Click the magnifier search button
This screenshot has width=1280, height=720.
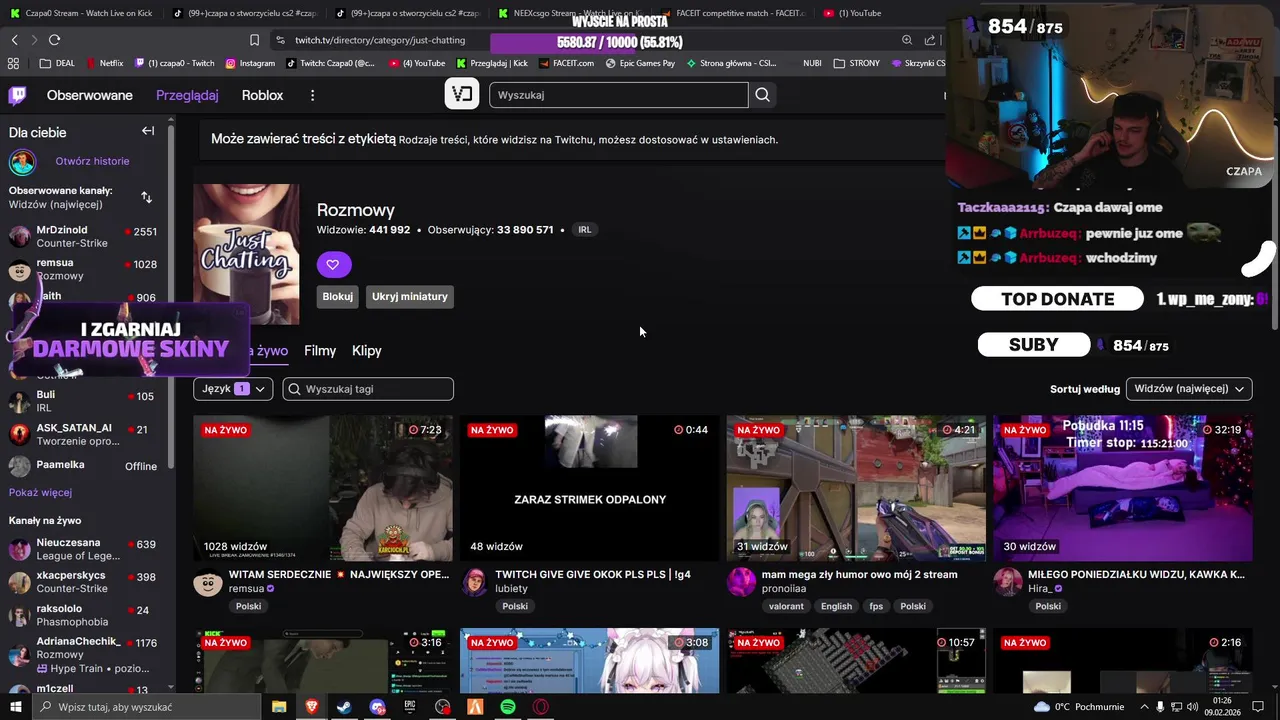(x=763, y=95)
